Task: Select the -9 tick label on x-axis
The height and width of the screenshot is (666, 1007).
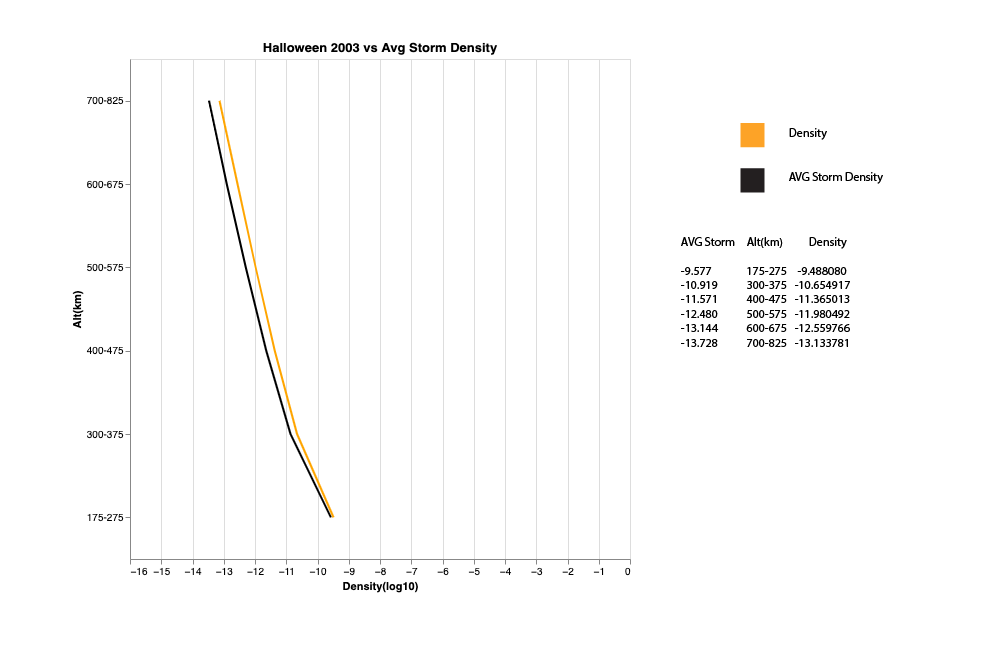Action: [349, 571]
